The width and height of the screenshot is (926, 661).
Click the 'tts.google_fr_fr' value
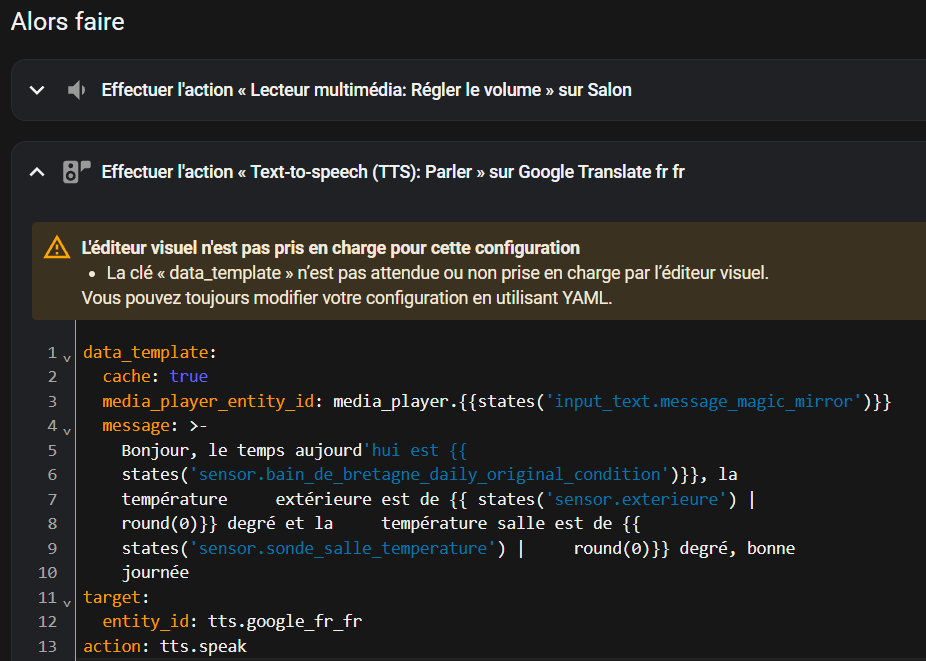[x=285, y=621]
